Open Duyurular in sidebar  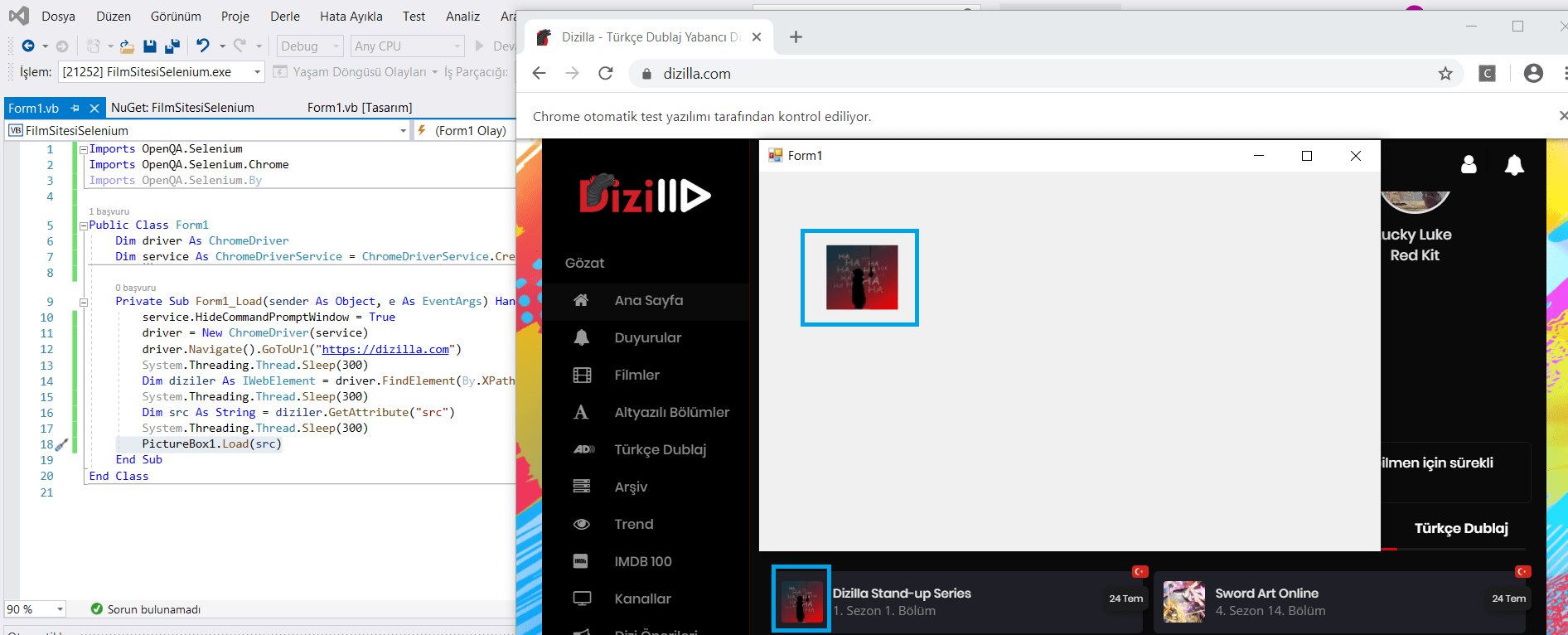coord(646,337)
